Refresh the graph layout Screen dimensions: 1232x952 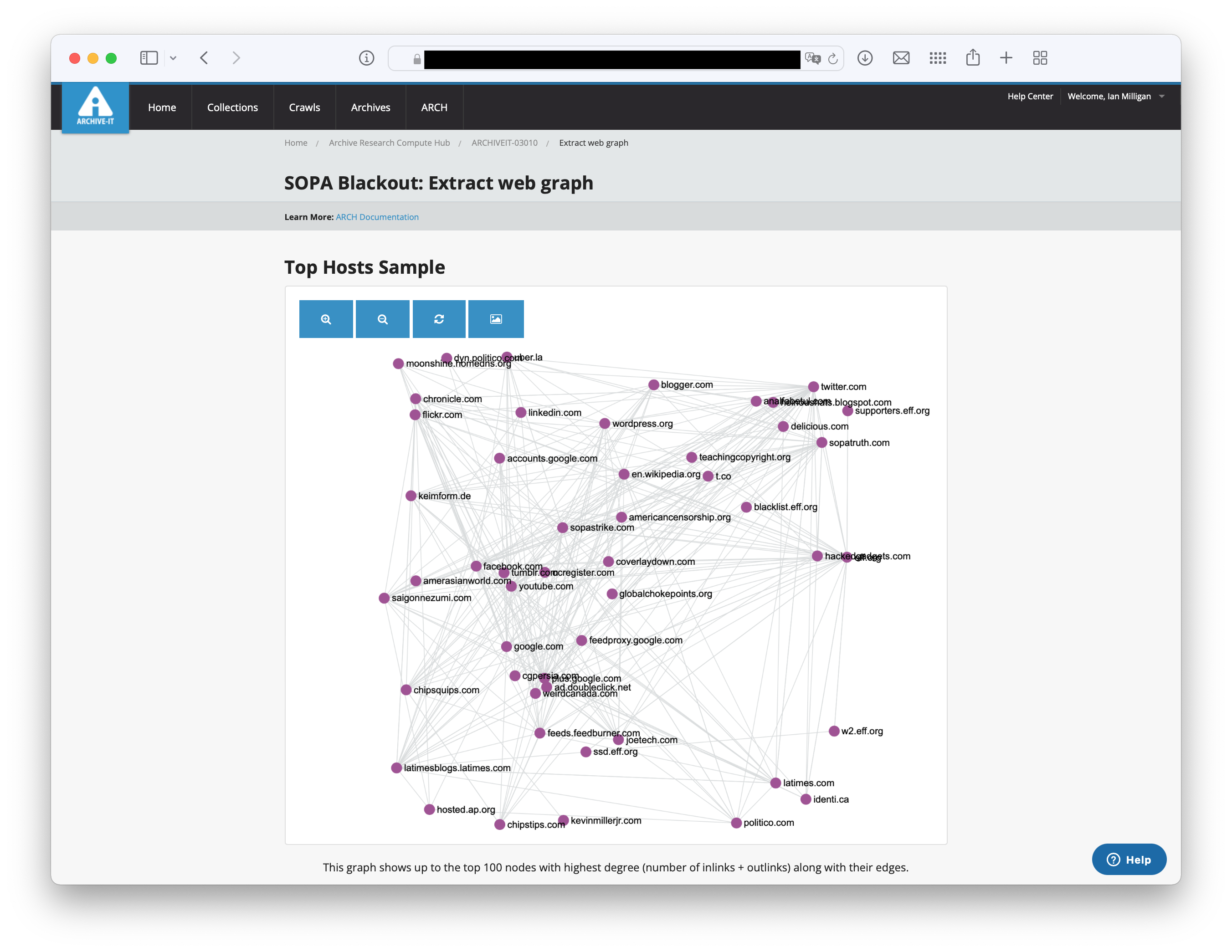pyautogui.click(x=439, y=319)
